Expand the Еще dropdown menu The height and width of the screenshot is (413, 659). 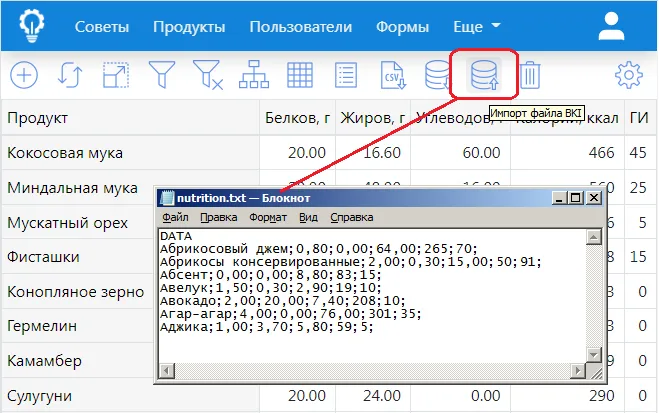coord(477,27)
